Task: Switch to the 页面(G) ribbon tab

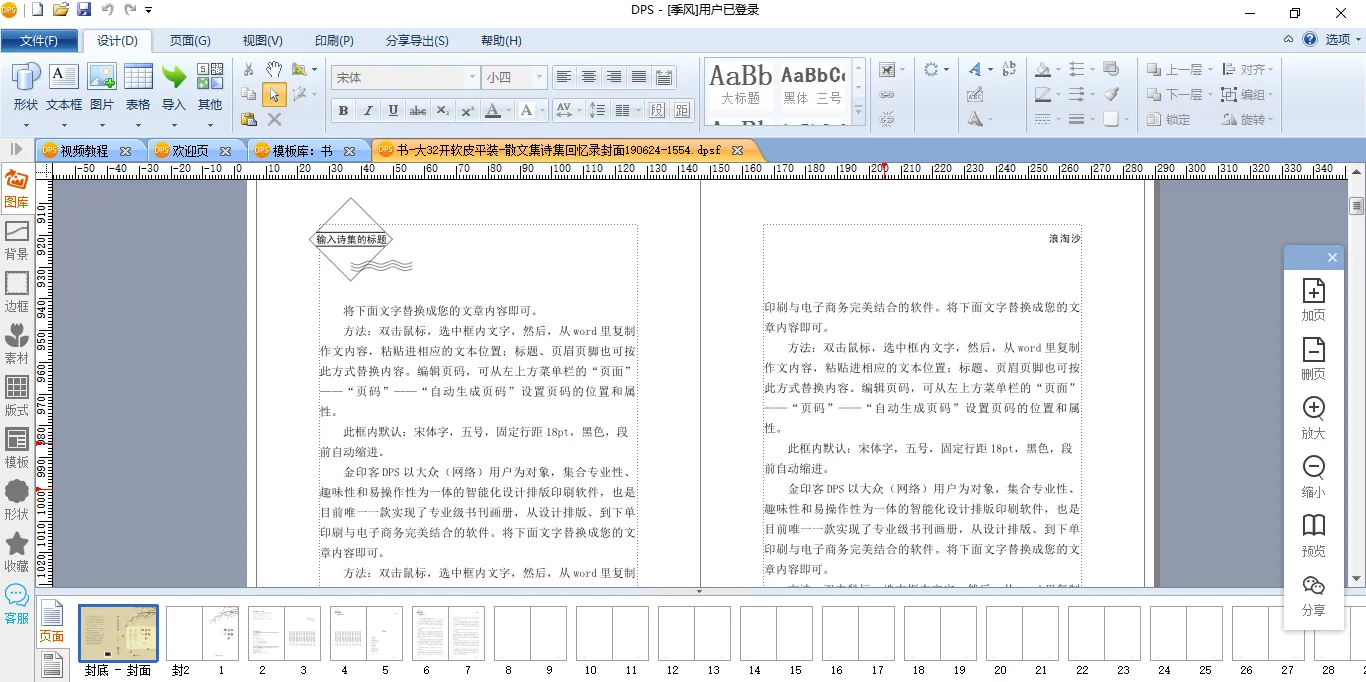Action: point(190,41)
